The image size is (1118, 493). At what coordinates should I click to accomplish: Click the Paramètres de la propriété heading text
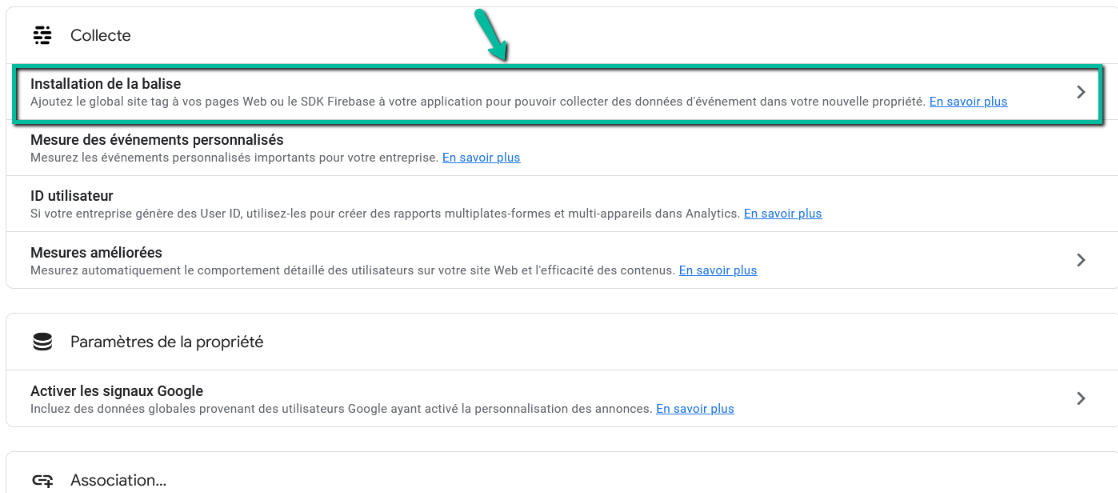(167, 342)
